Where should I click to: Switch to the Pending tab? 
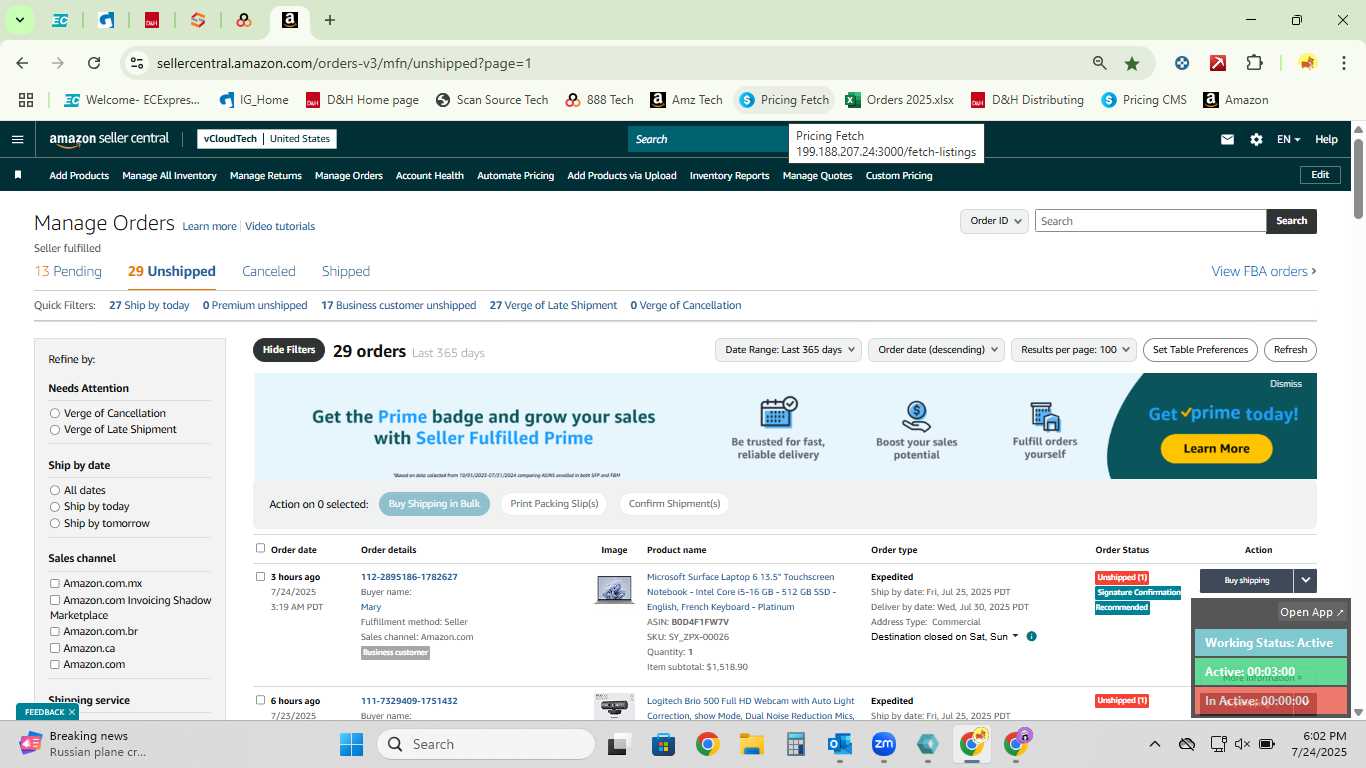coord(68,271)
